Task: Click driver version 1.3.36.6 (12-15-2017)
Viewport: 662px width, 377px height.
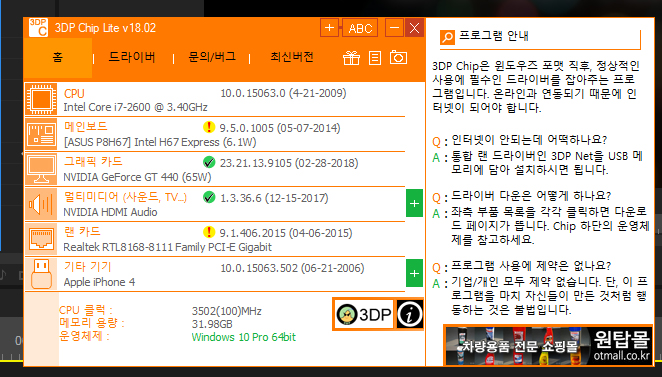Action: pos(274,198)
